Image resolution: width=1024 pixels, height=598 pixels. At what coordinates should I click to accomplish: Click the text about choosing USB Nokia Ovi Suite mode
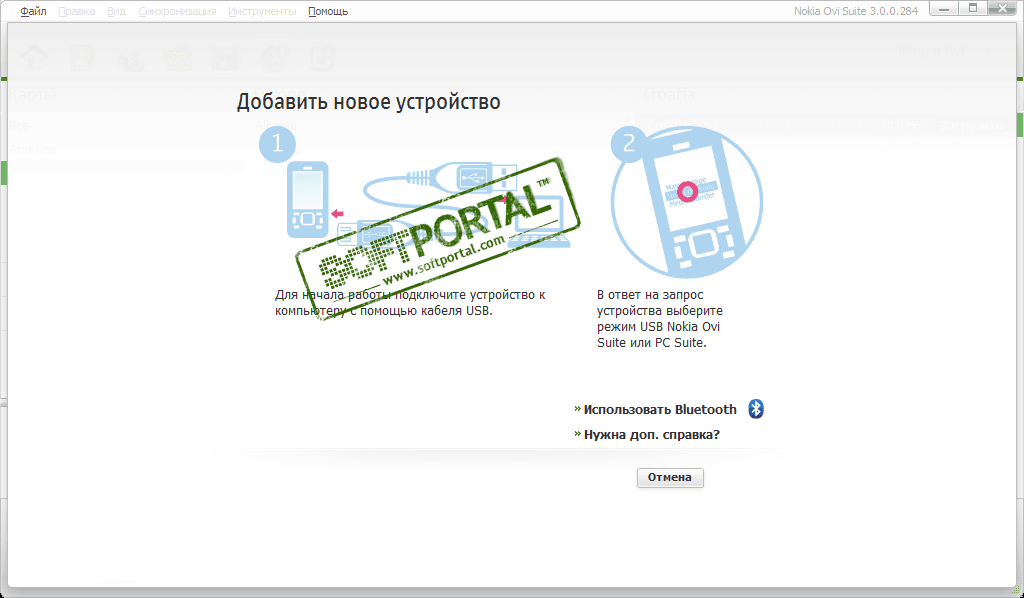tap(660, 319)
